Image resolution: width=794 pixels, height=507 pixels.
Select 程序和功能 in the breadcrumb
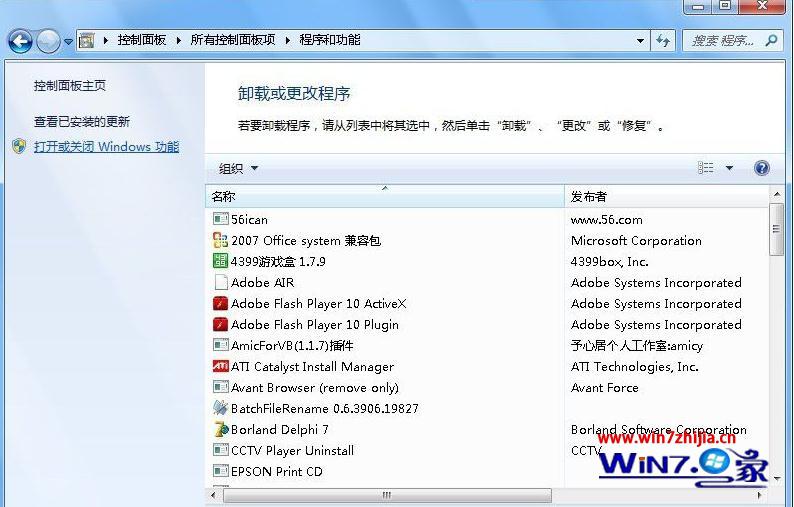click(330, 40)
